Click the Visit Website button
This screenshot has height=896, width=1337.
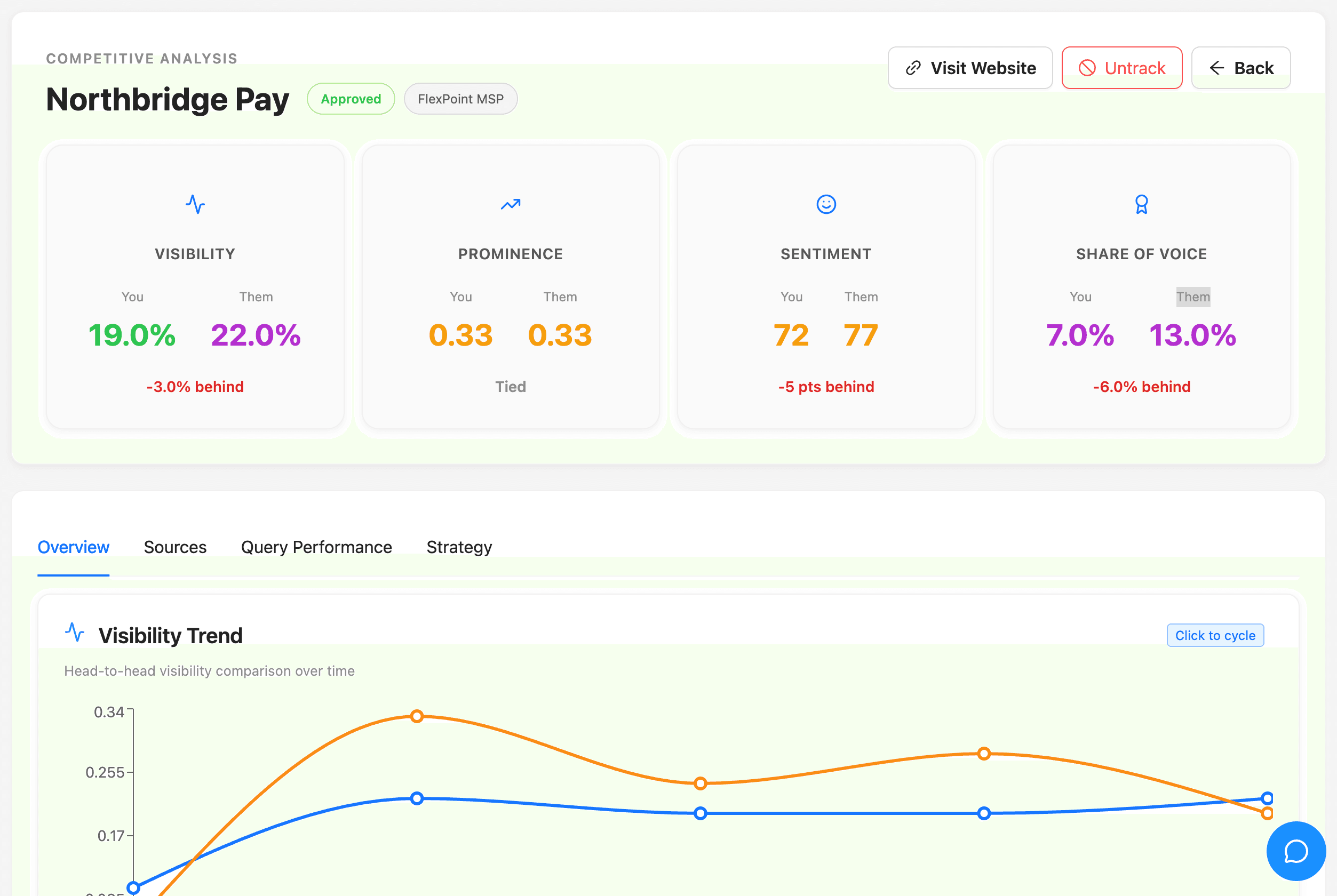coord(970,67)
